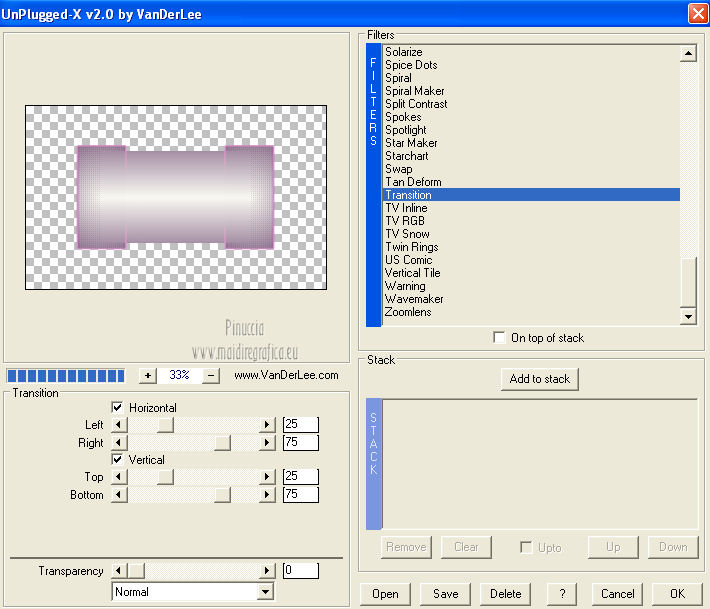Click filter list scroll up arrow

[688, 53]
